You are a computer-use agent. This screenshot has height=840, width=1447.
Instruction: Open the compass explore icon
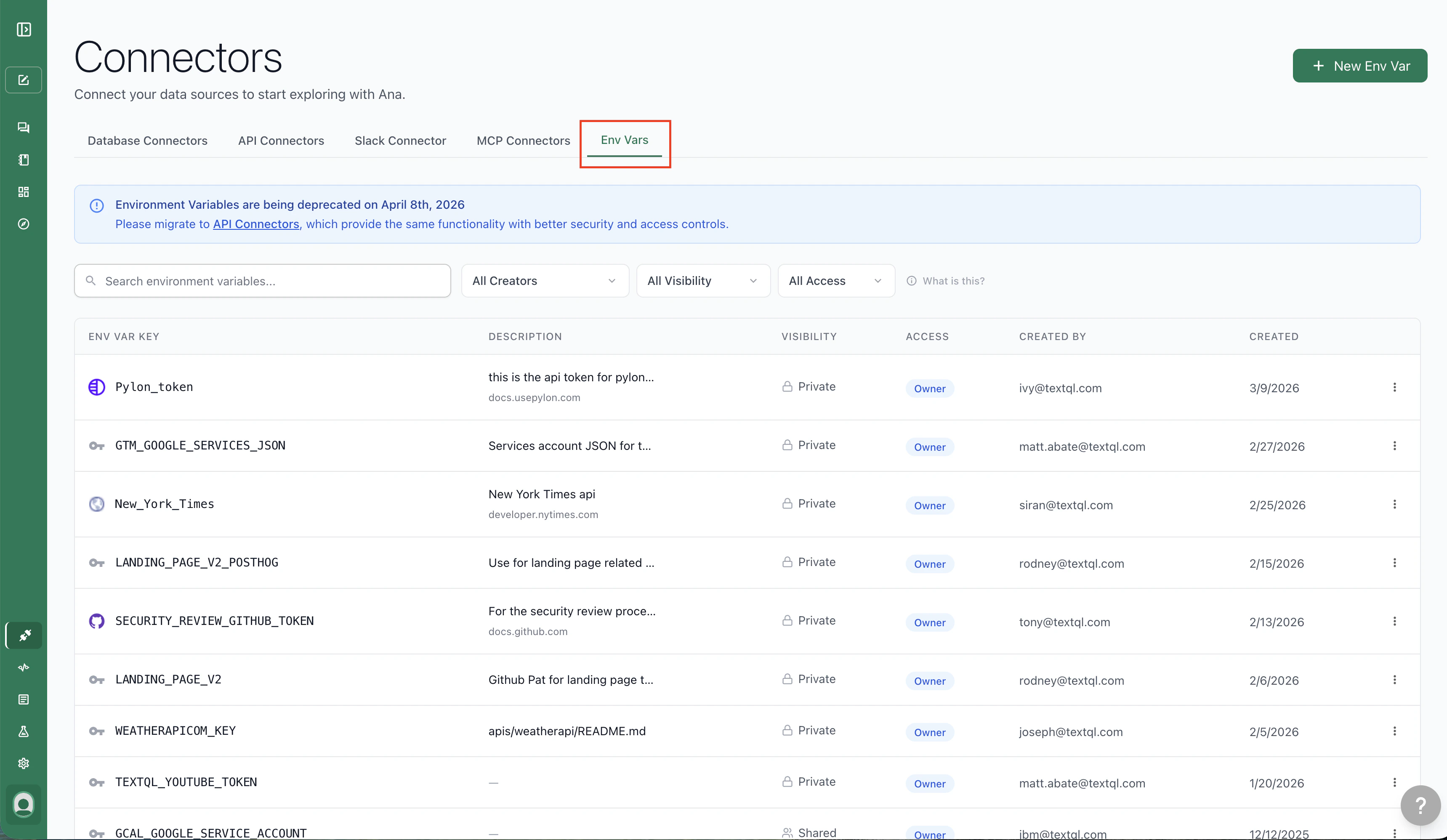pyautogui.click(x=24, y=224)
